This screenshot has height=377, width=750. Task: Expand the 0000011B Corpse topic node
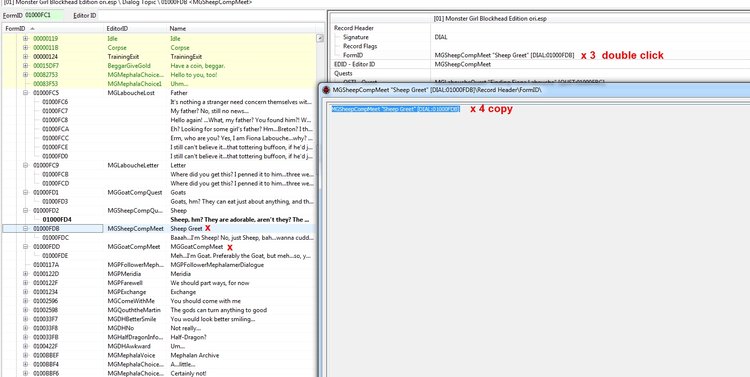(x=25, y=47)
